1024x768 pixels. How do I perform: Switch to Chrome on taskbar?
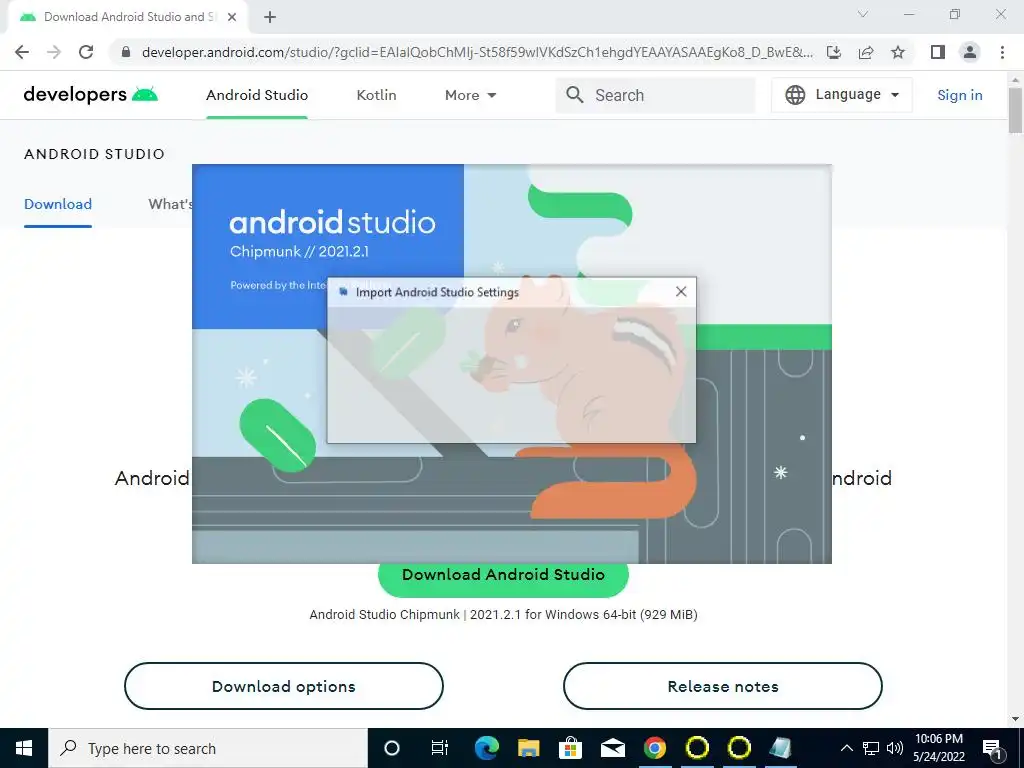655,748
